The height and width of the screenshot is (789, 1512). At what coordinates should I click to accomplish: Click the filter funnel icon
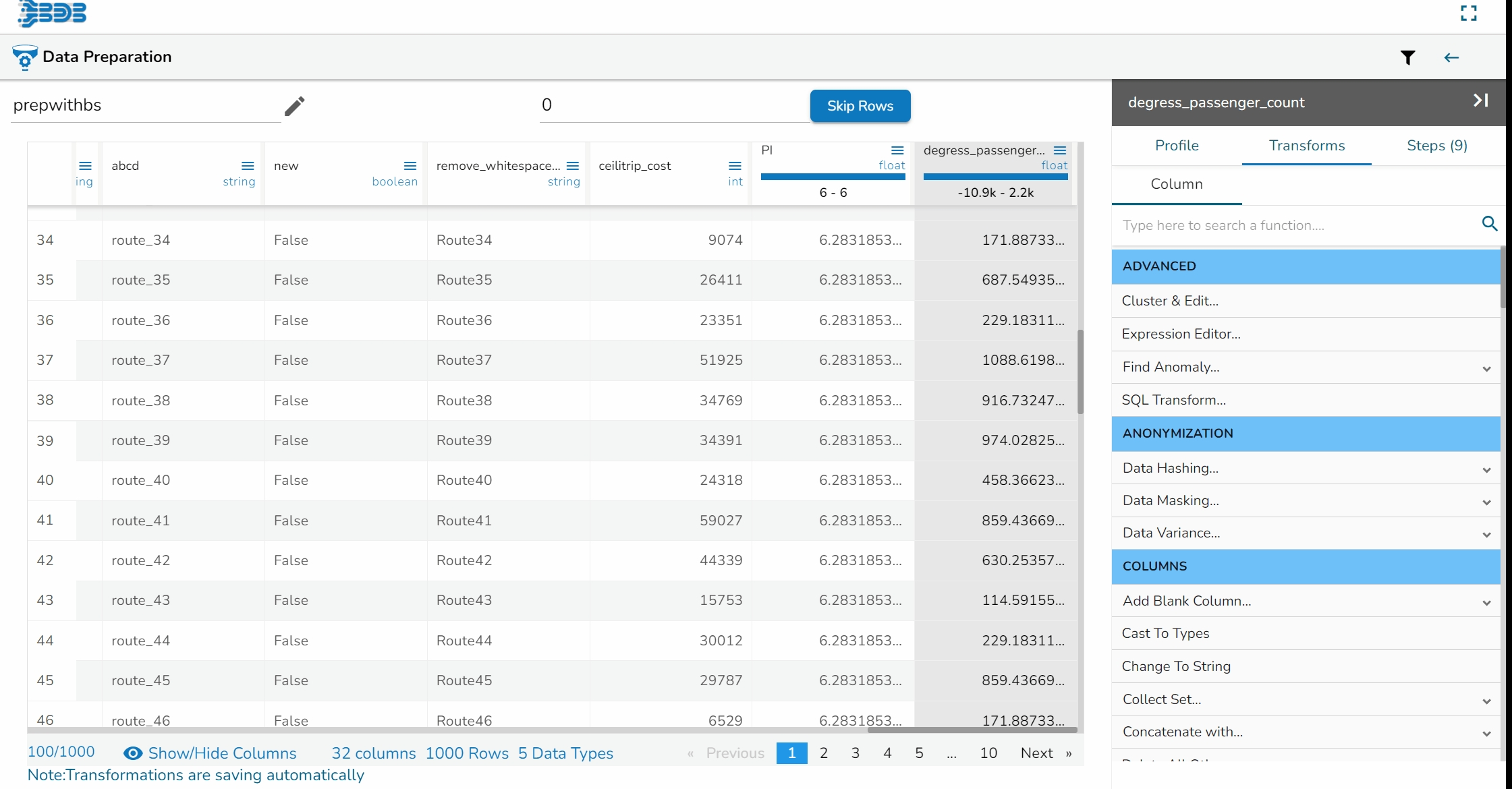[x=1407, y=58]
